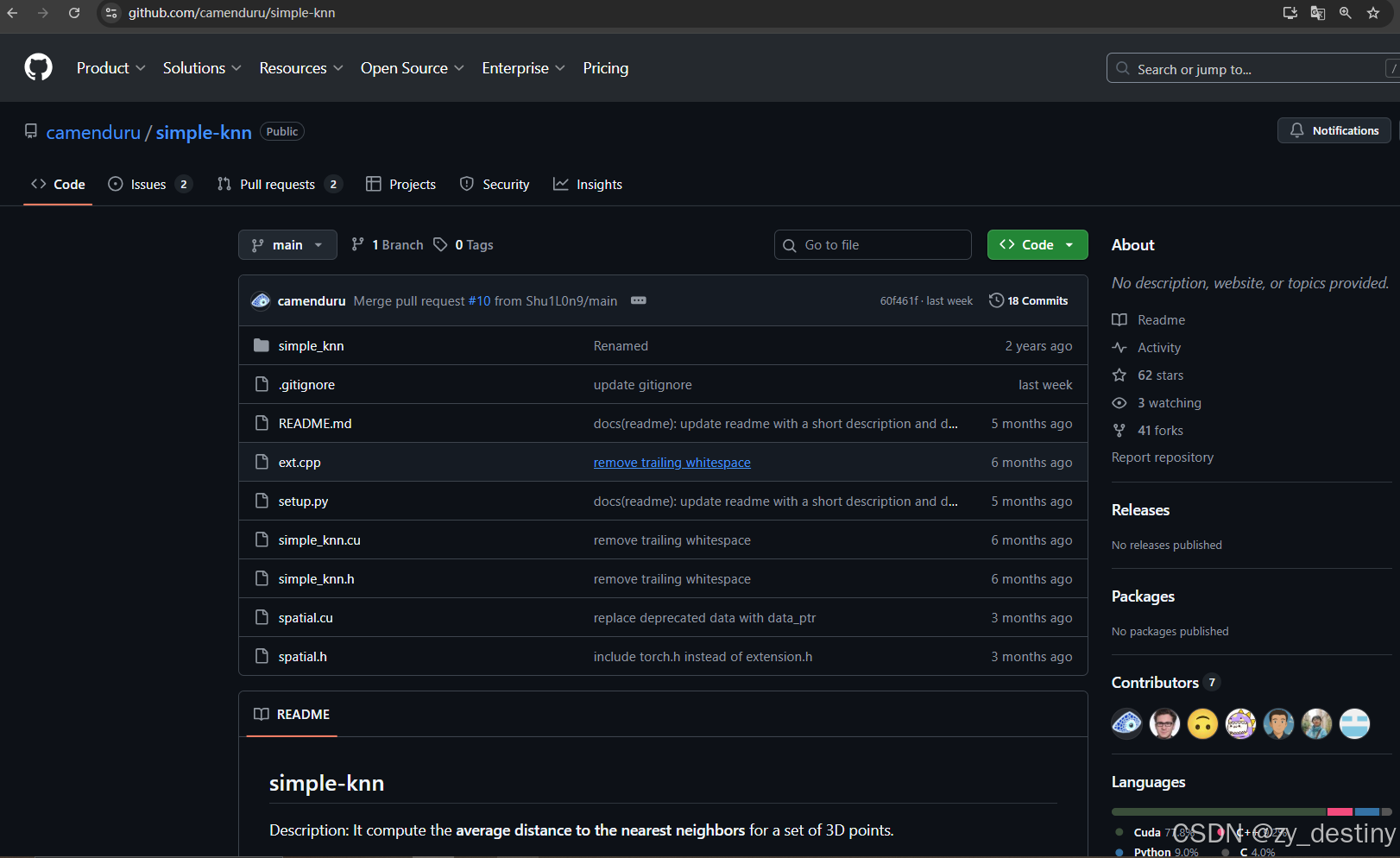Image resolution: width=1400 pixels, height=858 pixels.
Task: Open 'remove trailing whitespace' commit for ext.cpp
Action: click(x=672, y=462)
